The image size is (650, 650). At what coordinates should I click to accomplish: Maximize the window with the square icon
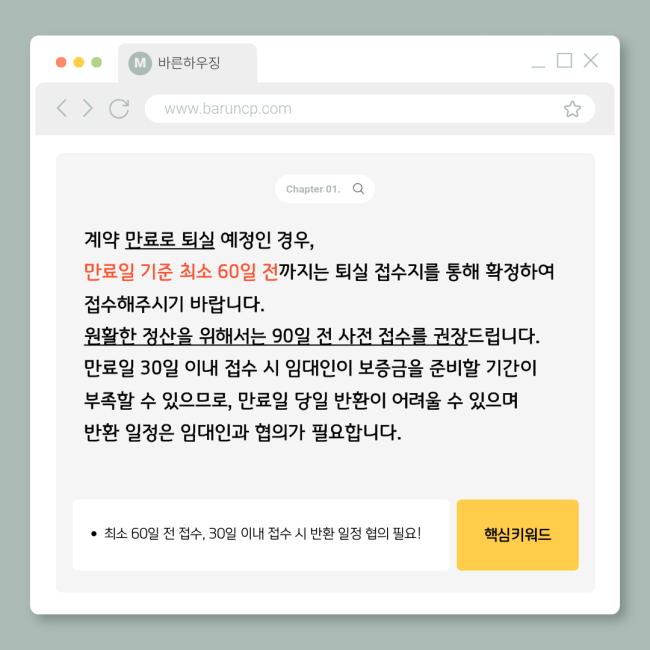click(x=564, y=60)
